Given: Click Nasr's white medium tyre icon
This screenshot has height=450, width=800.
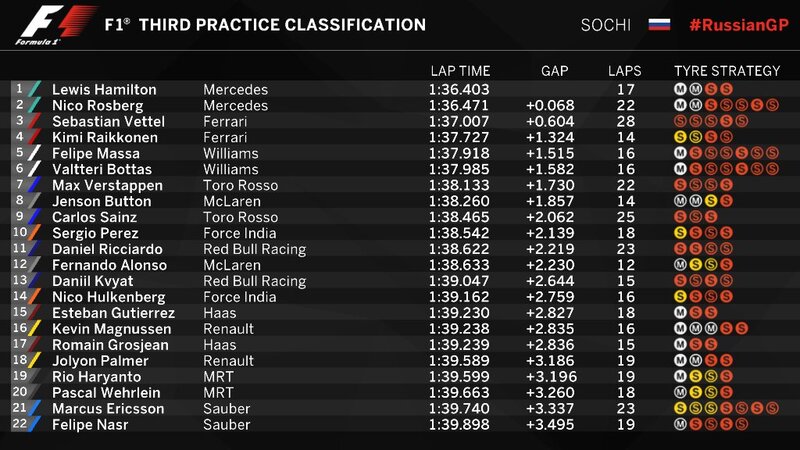Looking at the screenshot, I should point(680,422).
